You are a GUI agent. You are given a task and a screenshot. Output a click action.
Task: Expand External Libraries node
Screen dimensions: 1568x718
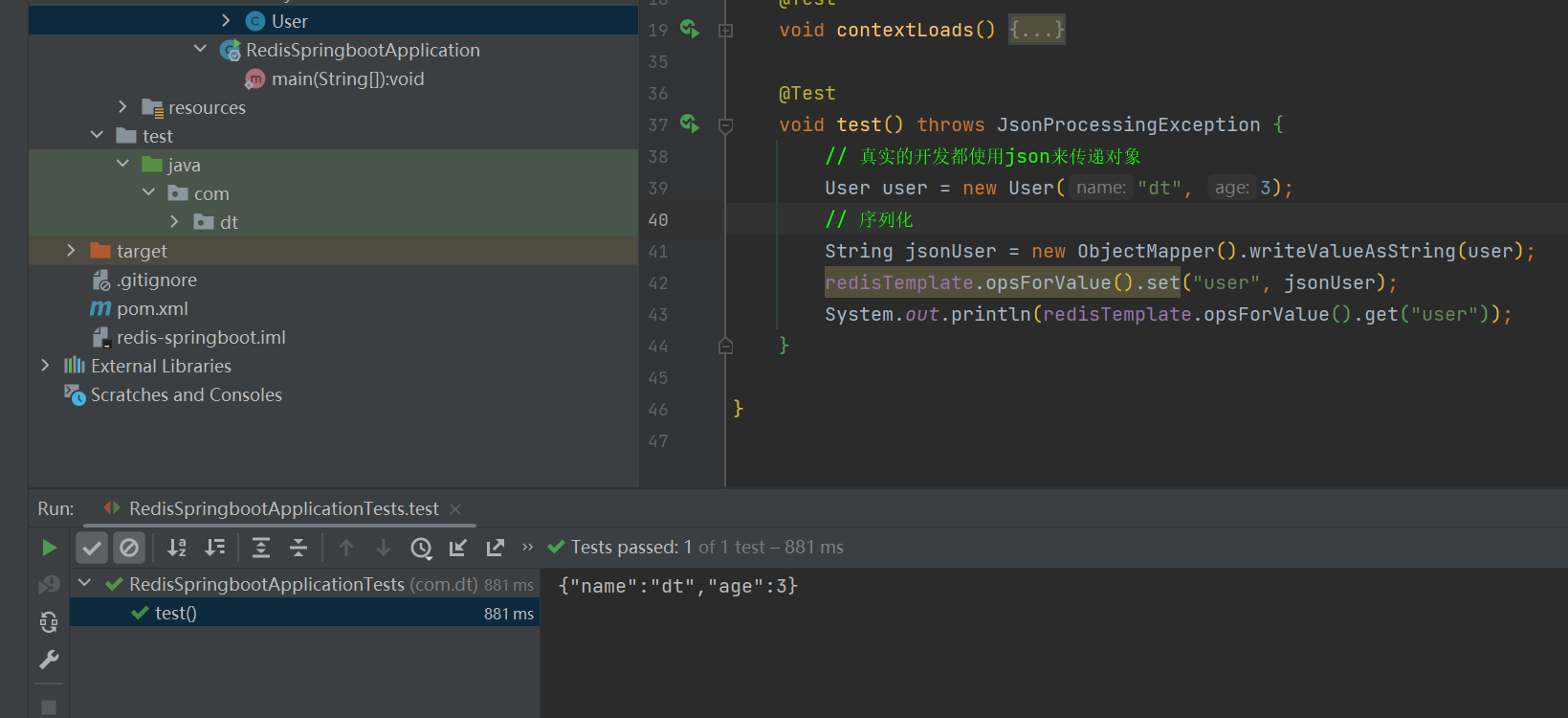pyautogui.click(x=45, y=365)
